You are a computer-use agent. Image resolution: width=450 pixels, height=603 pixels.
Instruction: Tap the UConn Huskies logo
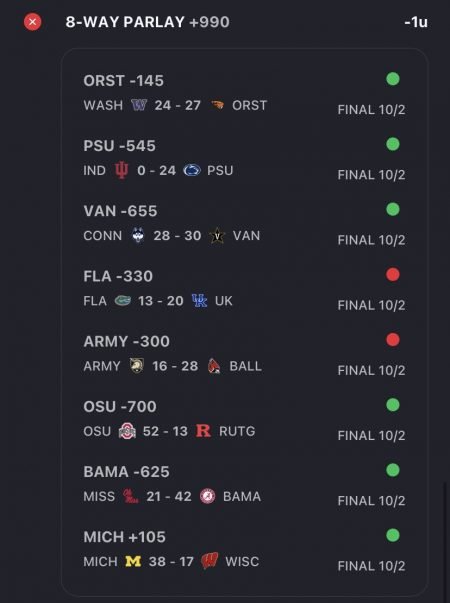point(138,235)
